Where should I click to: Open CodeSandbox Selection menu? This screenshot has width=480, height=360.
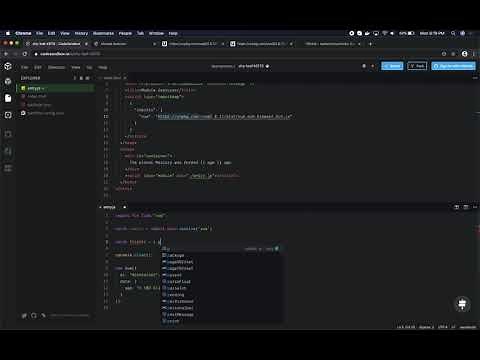(x=56, y=67)
